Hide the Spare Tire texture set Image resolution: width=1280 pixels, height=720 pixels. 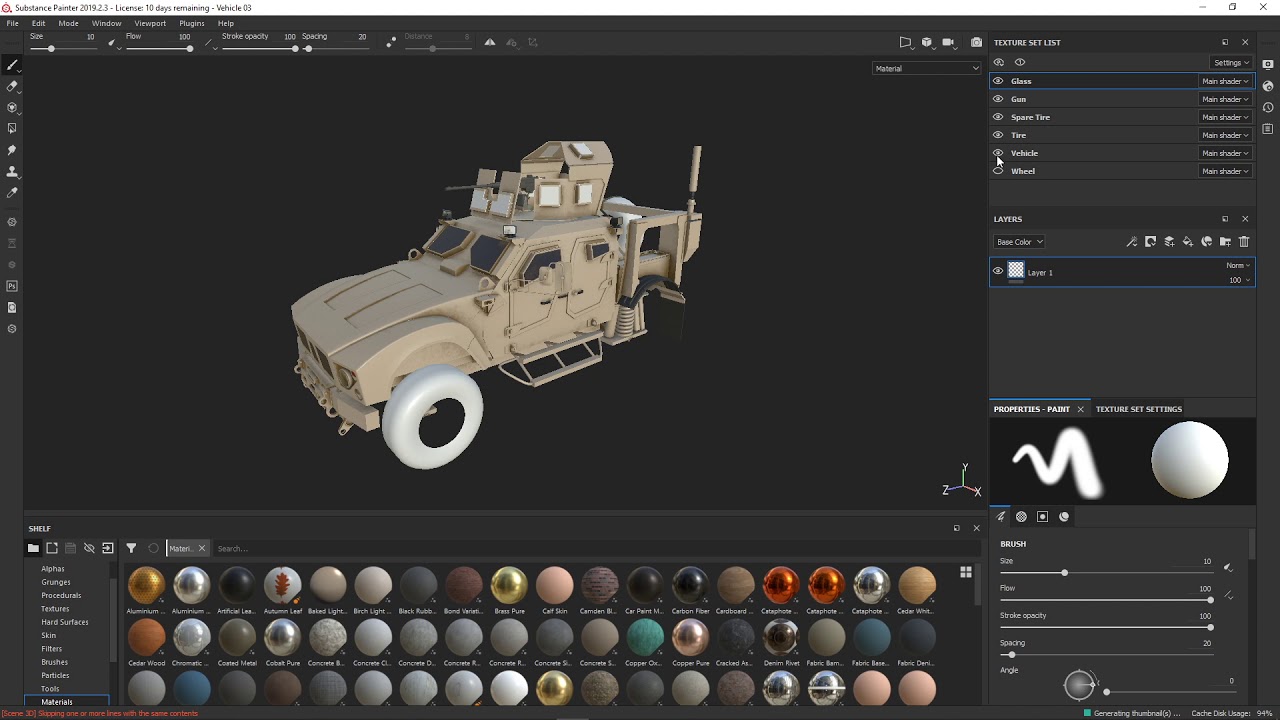tap(998, 117)
